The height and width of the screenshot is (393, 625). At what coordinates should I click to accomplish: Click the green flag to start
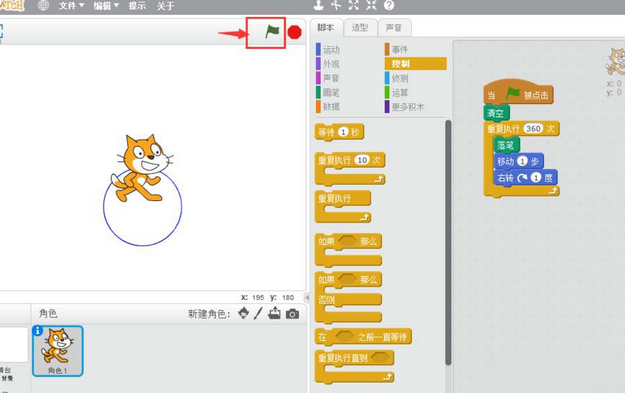coord(272,31)
